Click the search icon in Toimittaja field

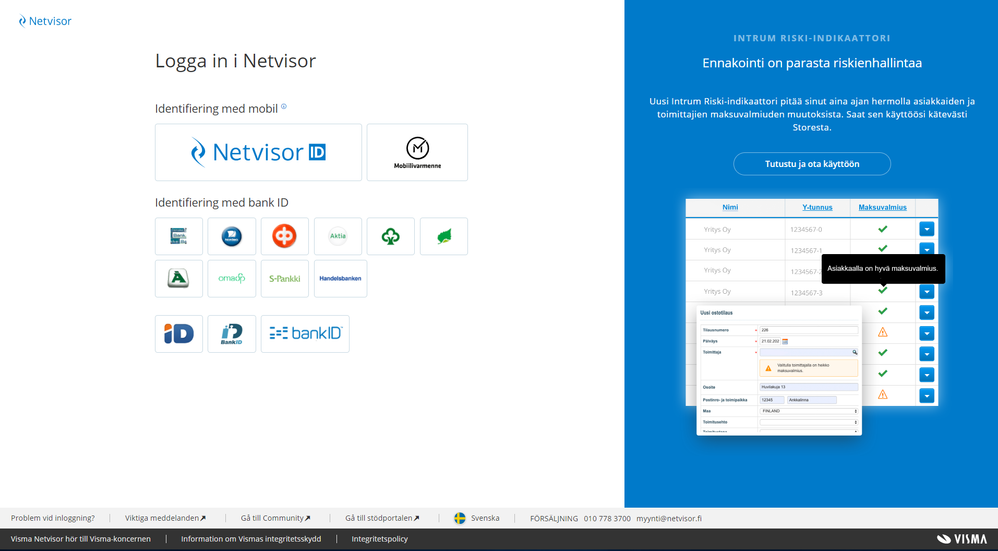[854, 352]
